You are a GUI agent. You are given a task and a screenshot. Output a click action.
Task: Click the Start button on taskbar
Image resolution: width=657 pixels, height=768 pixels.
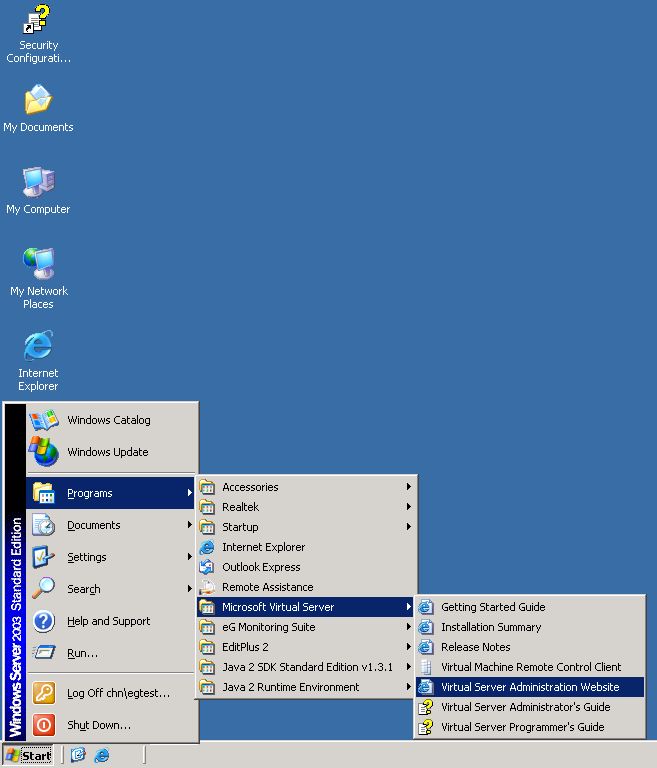click(28, 755)
